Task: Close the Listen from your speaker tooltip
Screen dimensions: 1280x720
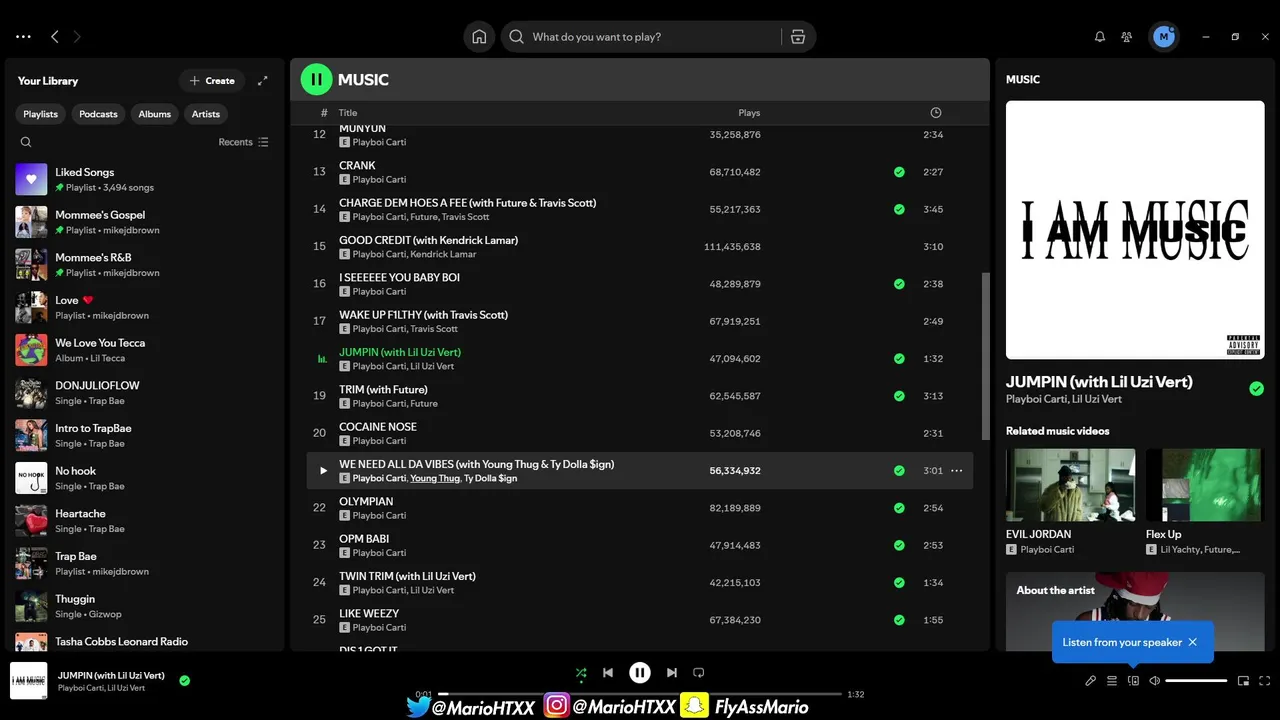Action: [x=1193, y=642]
